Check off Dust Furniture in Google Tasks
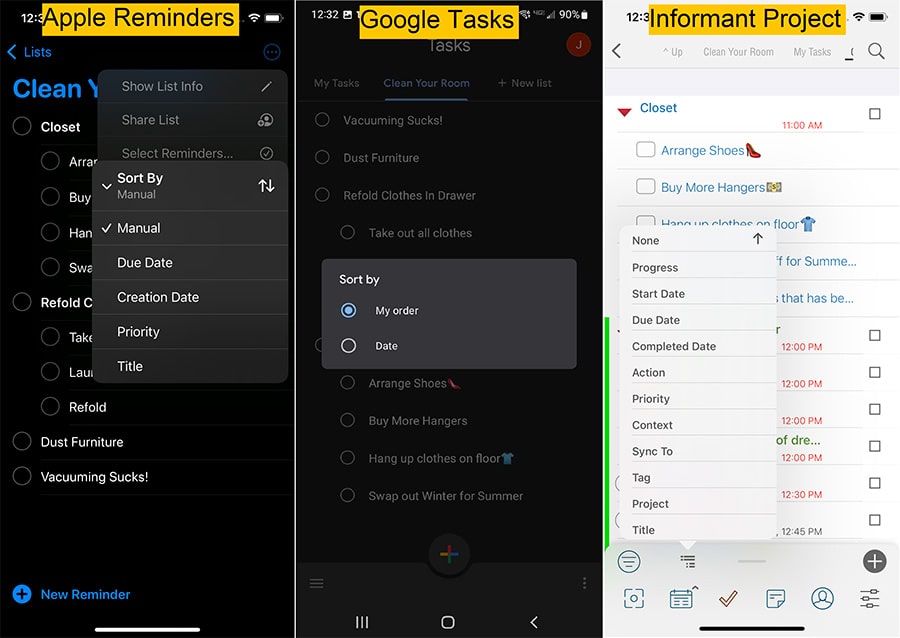 pos(323,157)
